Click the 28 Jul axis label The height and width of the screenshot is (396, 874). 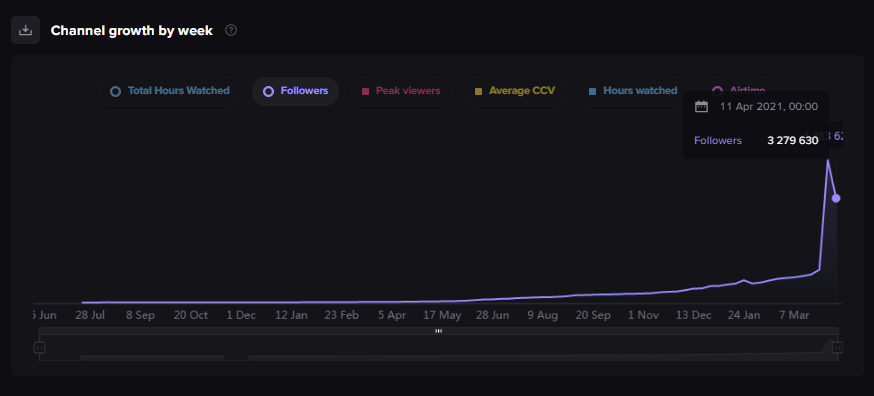coord(90,315)
